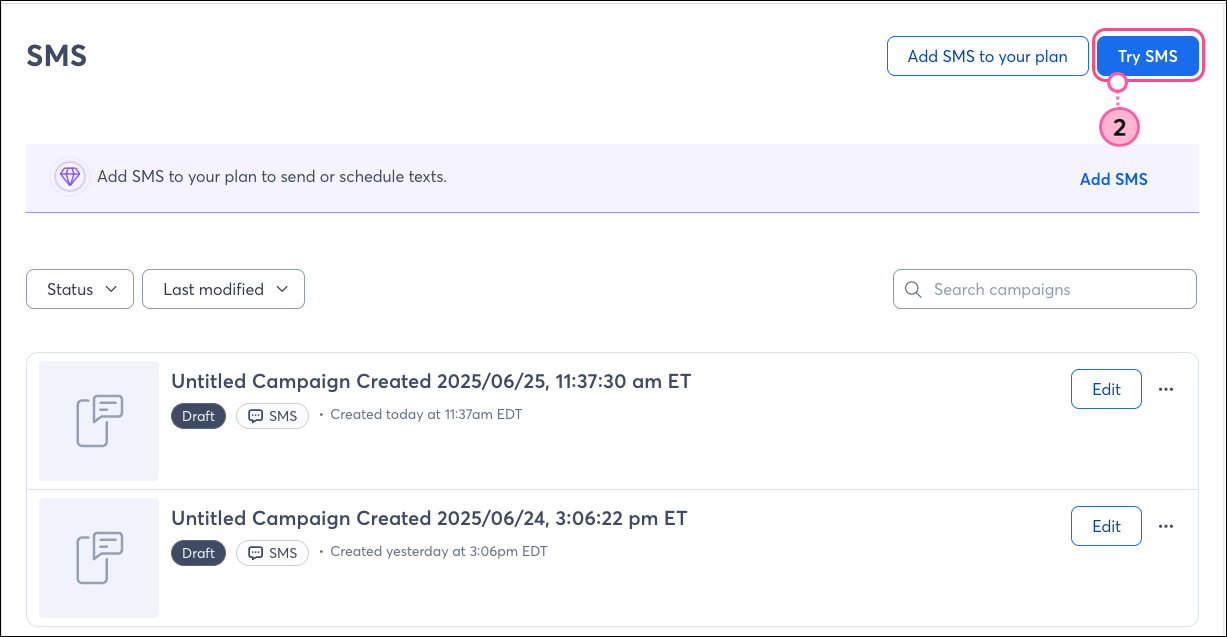Focus the Search campaigns field
The width and height of the screenshot is (1227, 637).
click(1045, 289)
